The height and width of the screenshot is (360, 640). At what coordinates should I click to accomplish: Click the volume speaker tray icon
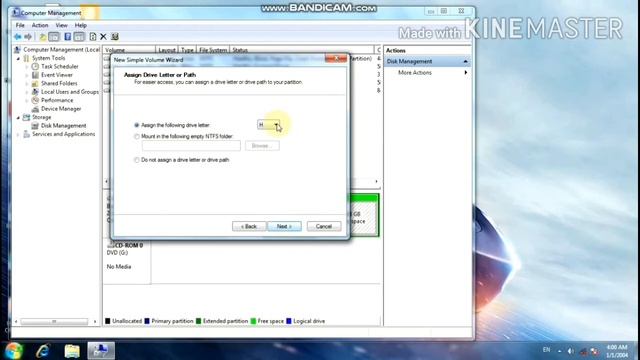coord(571,351)
